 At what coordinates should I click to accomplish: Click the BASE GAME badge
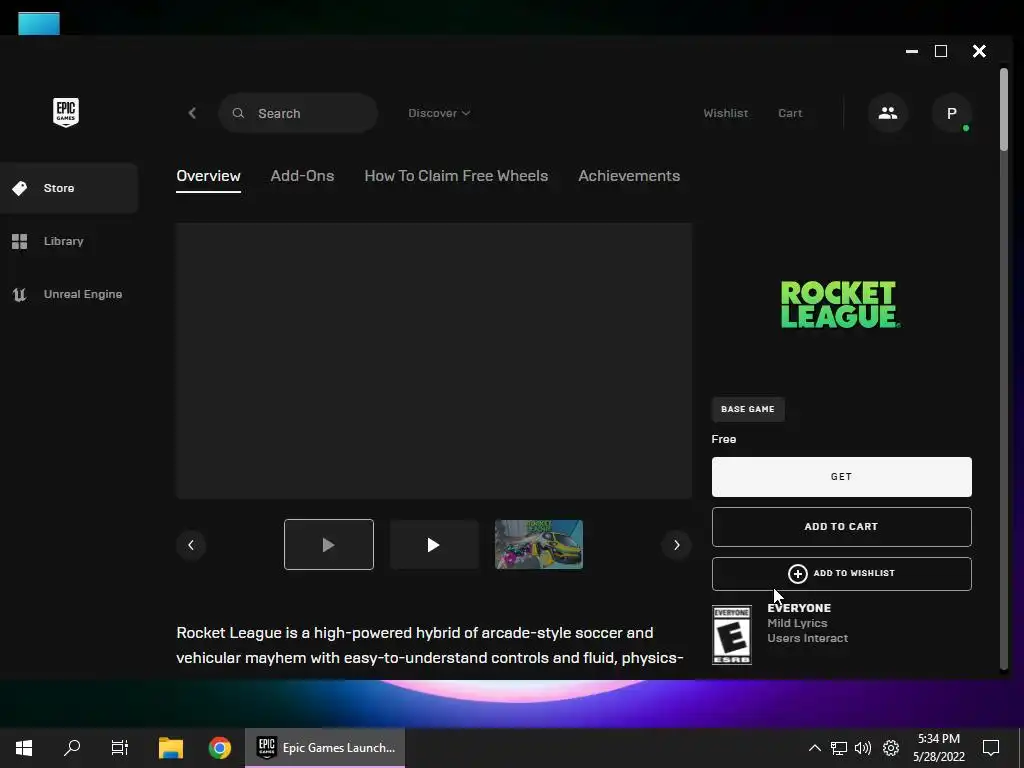pos(748,409)
